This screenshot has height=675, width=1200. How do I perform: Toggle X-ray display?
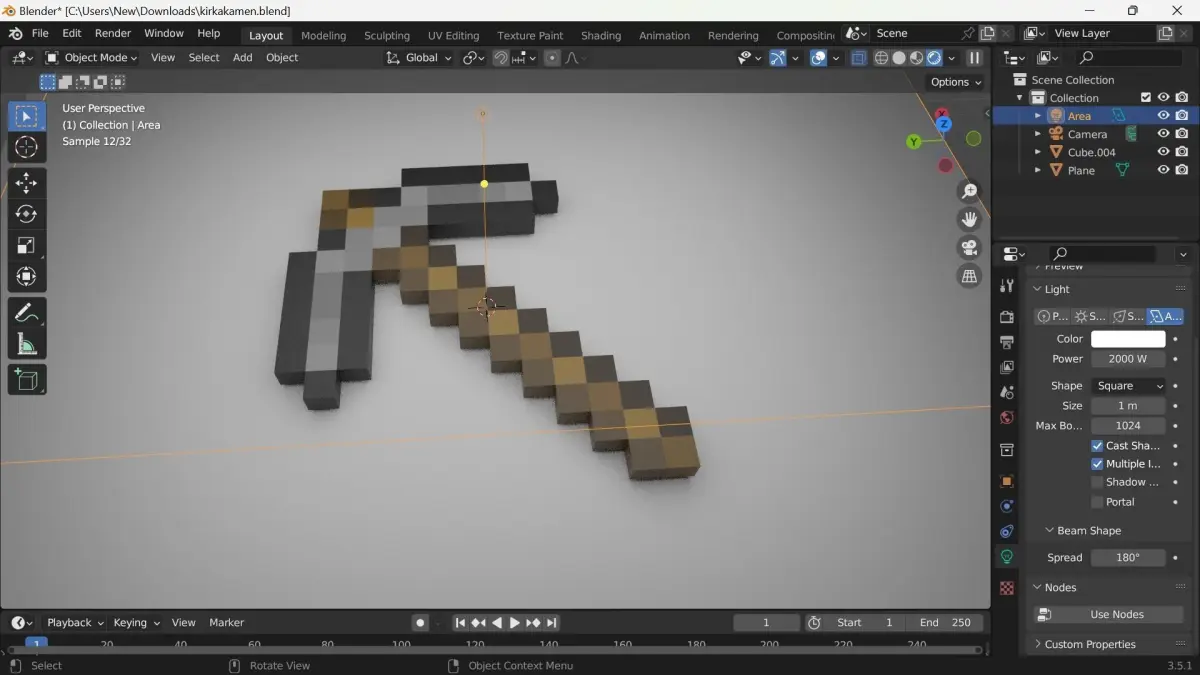coord(858,58)
